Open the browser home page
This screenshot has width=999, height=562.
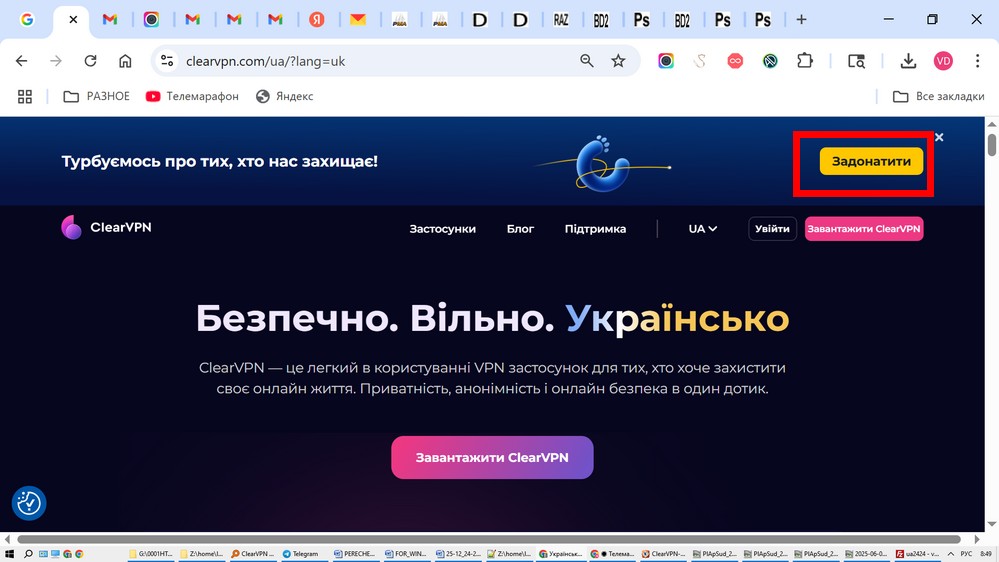pos(125,61)
